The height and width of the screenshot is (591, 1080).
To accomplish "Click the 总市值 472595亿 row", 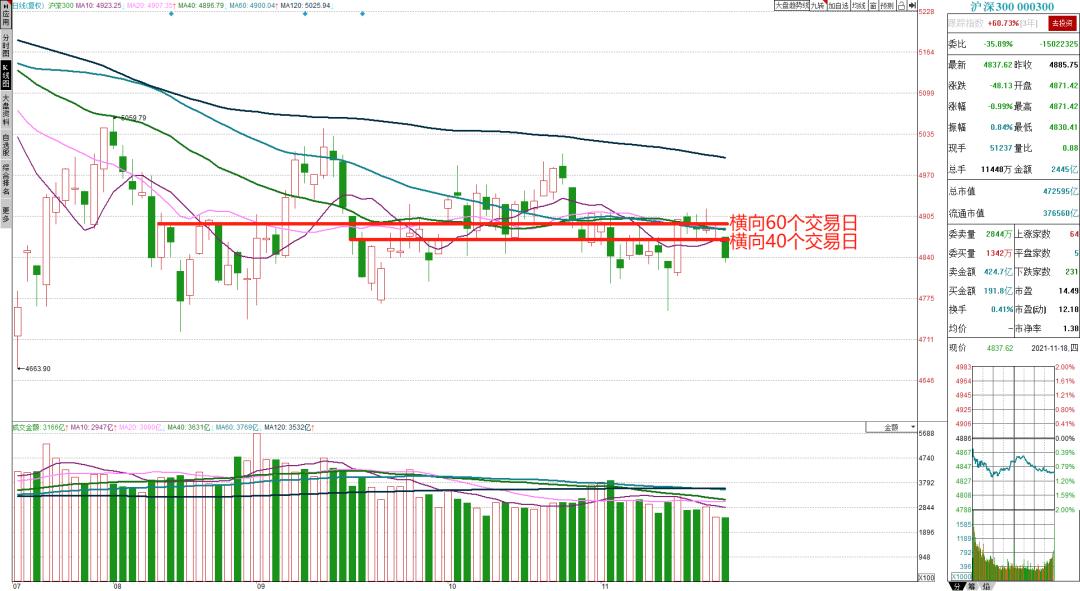I will (x=1013, y=191).
